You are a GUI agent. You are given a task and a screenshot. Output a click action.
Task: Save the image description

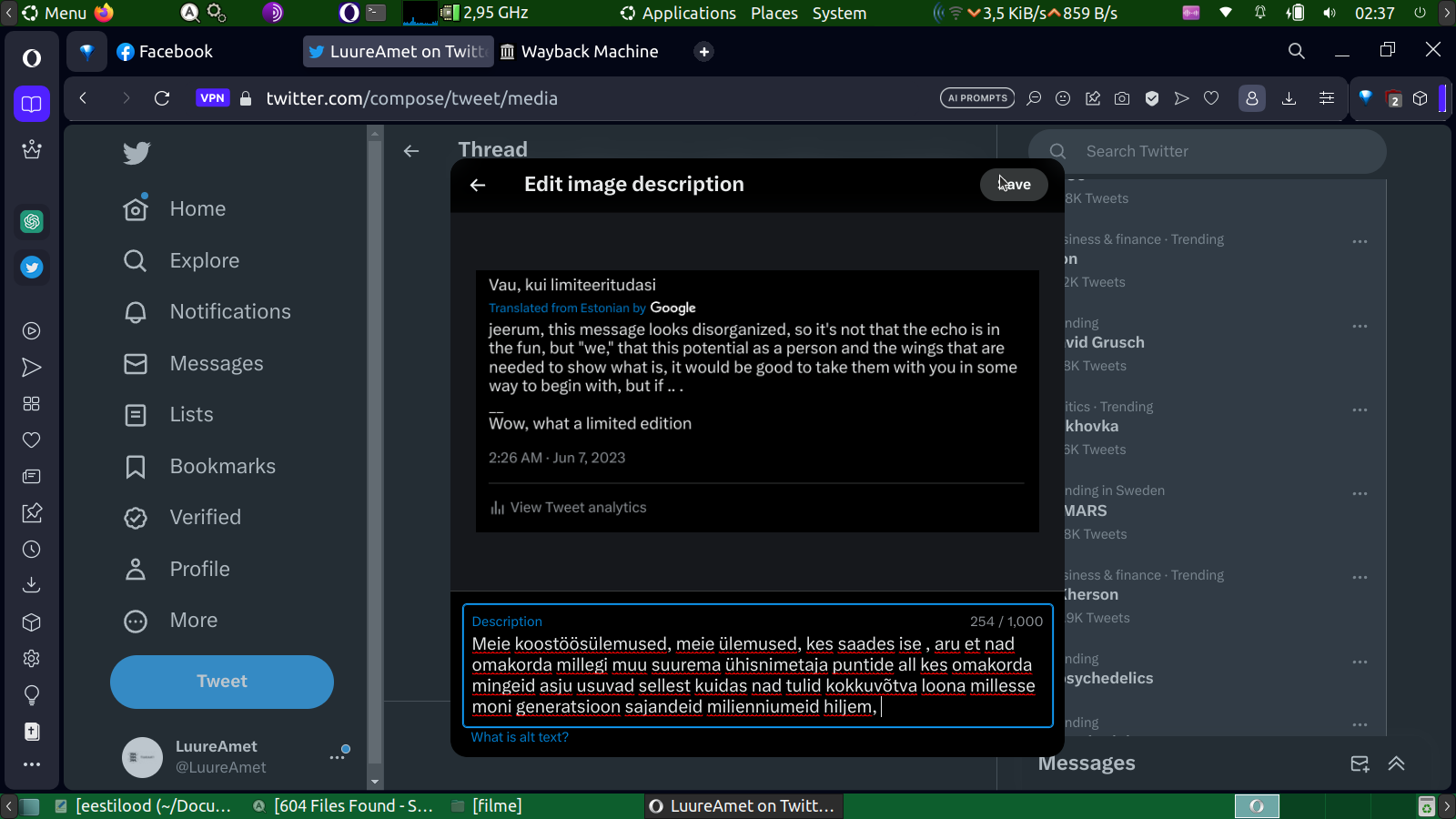pyautogui.click(x=1014, y=185)
